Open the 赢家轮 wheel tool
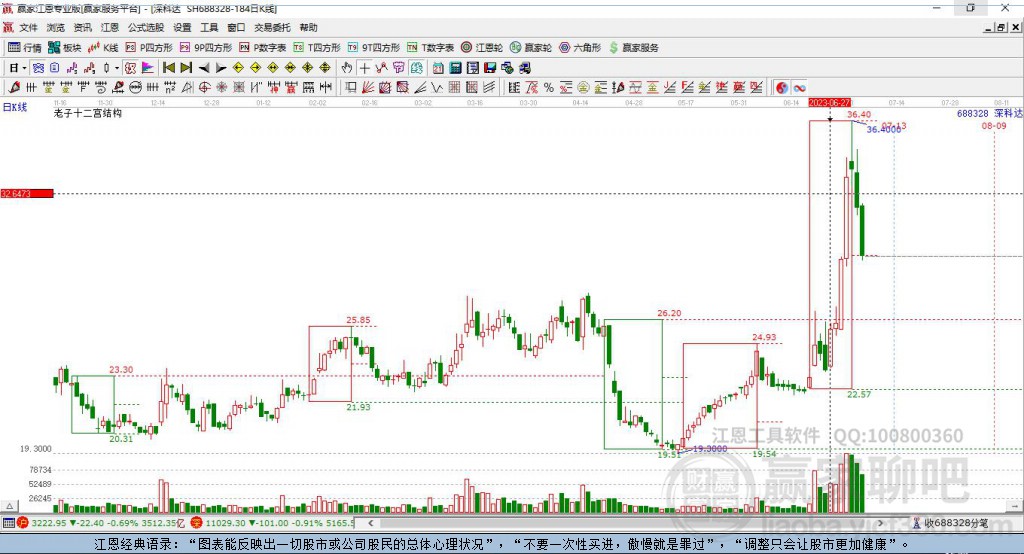This screenshot has width=1024, height=554. pyautogui.click(x=531, y=48)
